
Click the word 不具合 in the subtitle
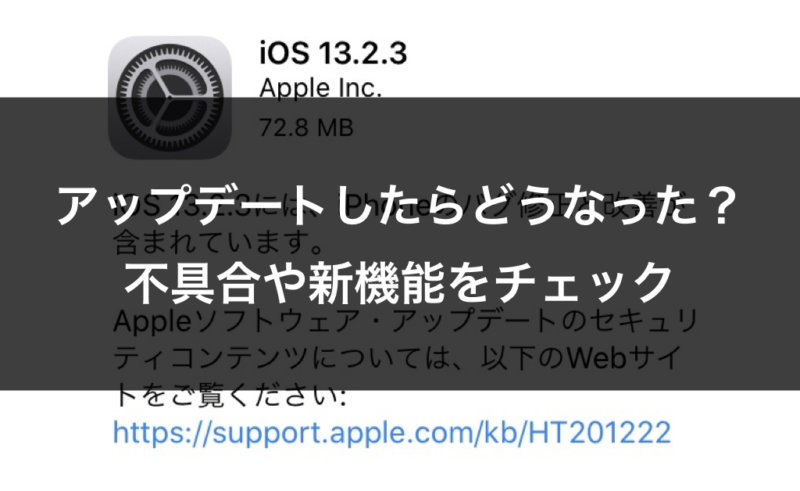[192, 282]
